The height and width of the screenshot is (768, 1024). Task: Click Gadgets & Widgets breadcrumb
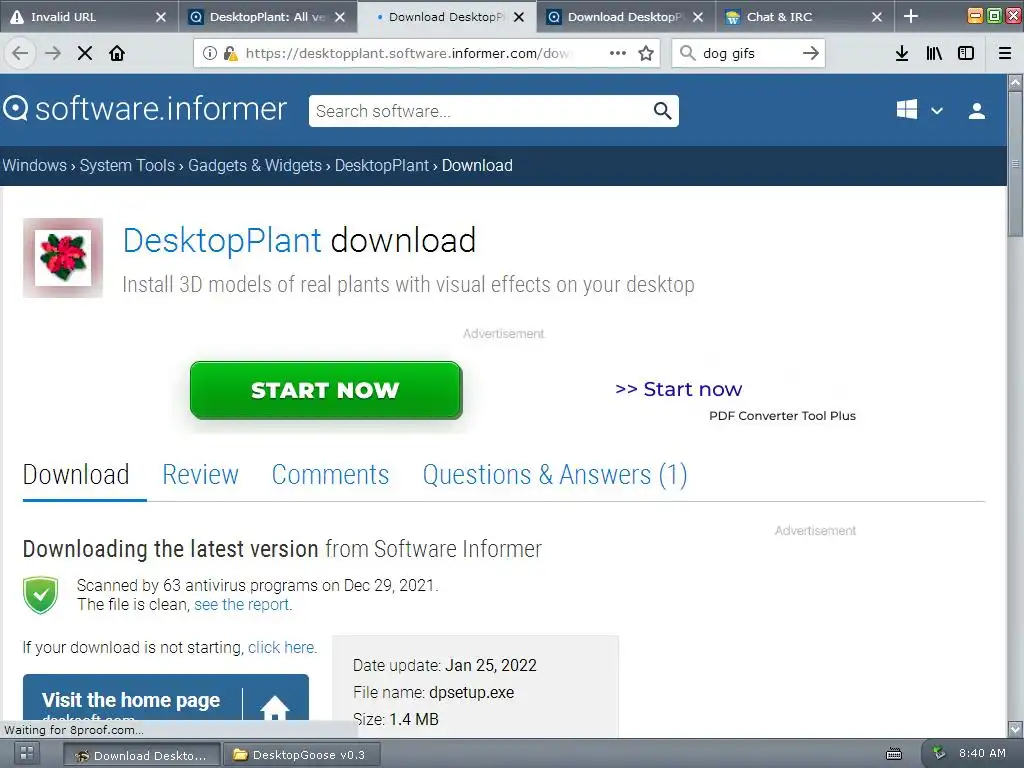click(x=255, y=165)
